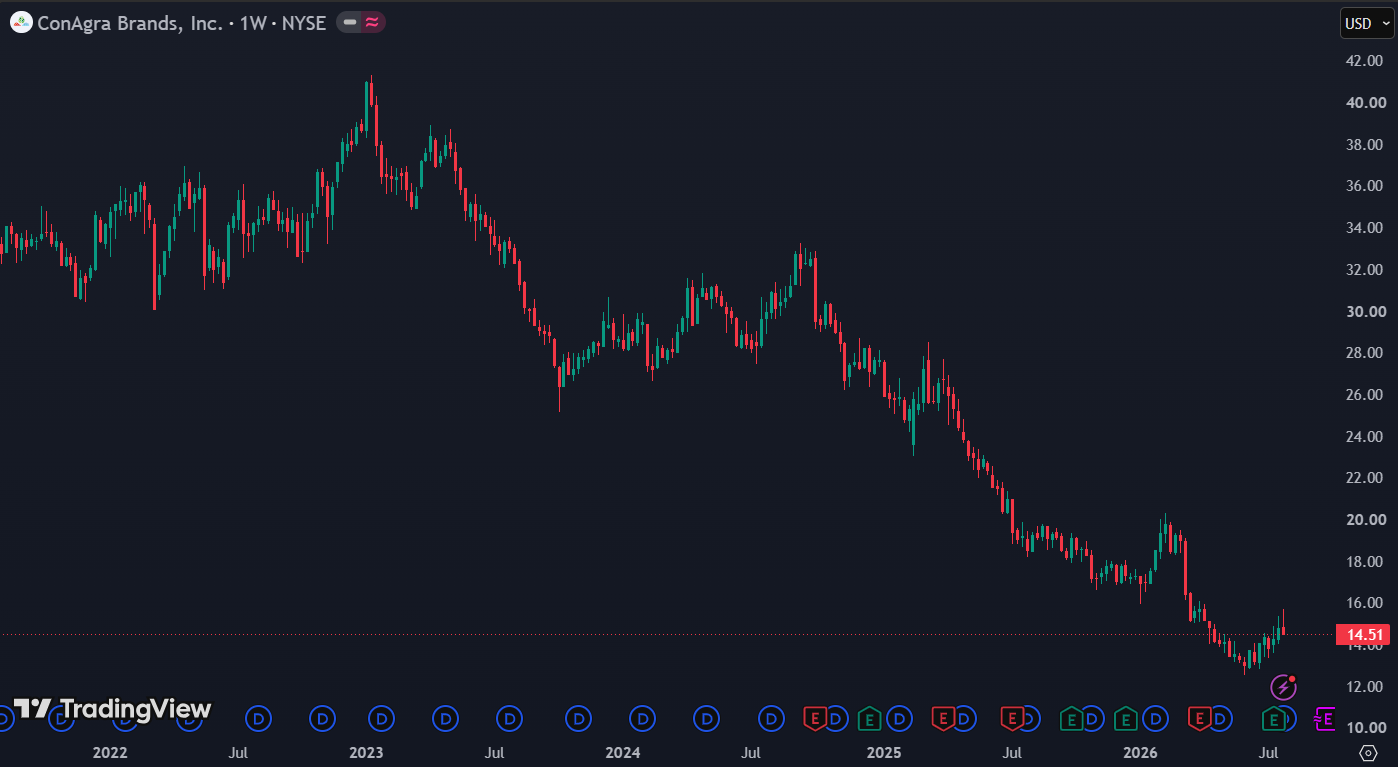Viewport: 1398px width, 767px height.
Task: Click the 40.00 price axis label
Action: pos(1366,102)
